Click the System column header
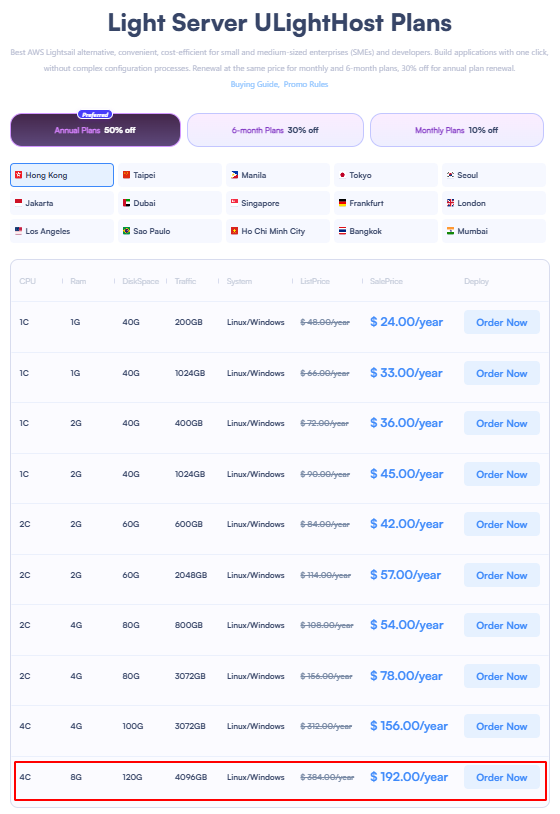Screen dimensions: 560x814 pos(239,281)
